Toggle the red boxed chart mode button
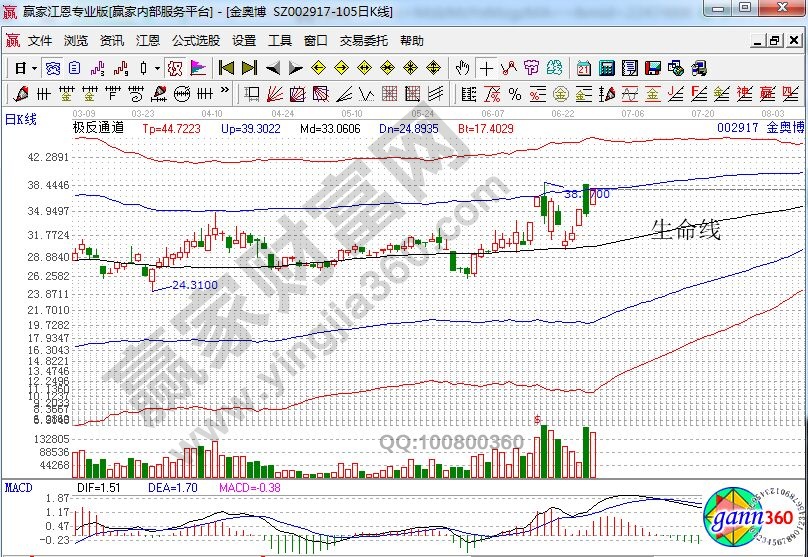Viewport: 808px width, 557px height. pyautogui.click(x=174, y=68)
